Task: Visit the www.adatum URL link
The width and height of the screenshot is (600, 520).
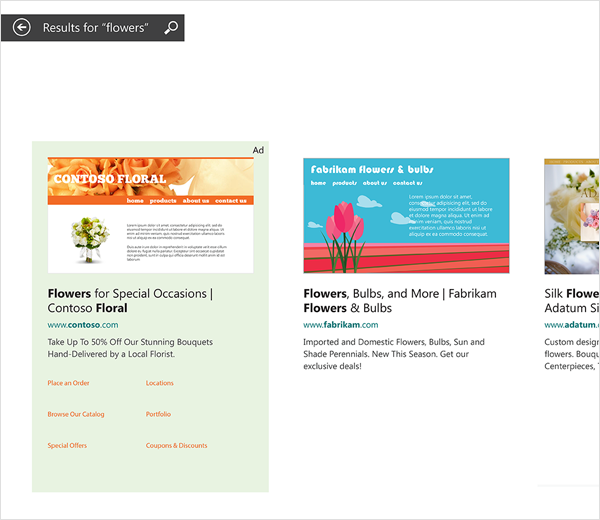Action: (571, 325)
